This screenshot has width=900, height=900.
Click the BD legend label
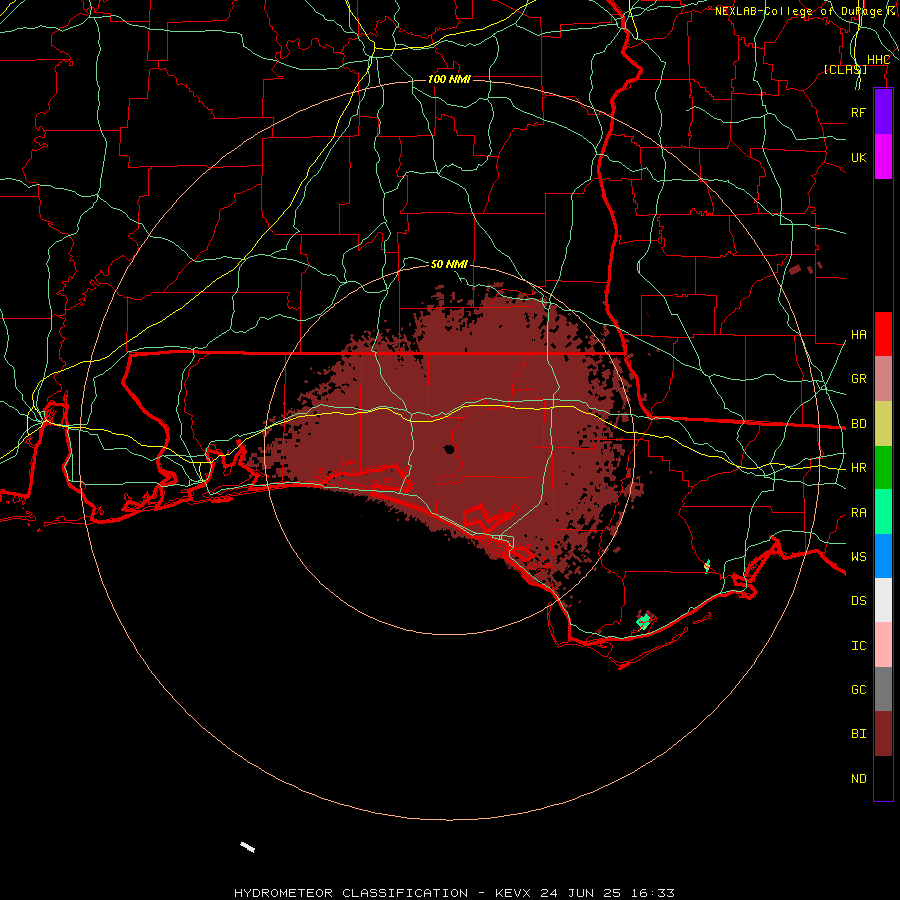[x=858, y=424]
